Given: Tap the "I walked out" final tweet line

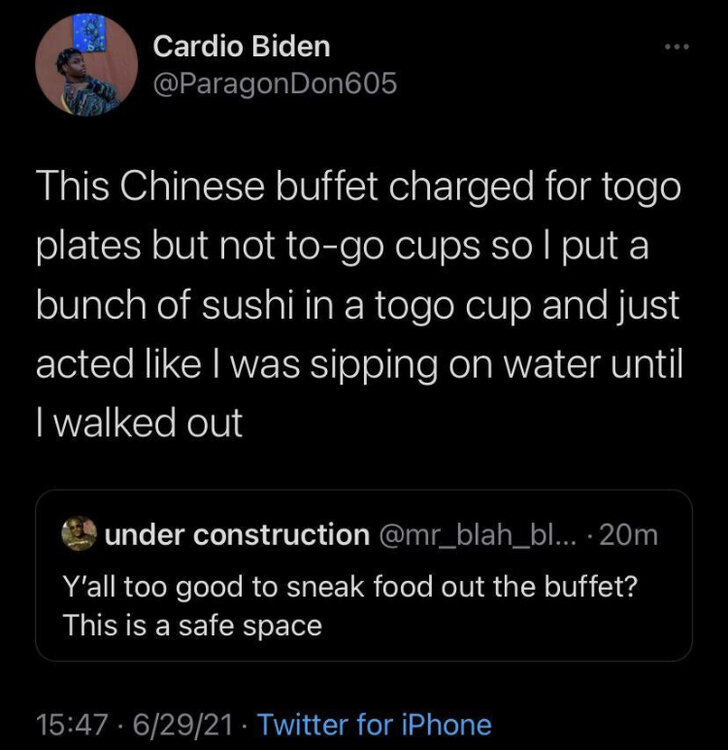Looking at the screenshot, I should click(x=139, y=423).
